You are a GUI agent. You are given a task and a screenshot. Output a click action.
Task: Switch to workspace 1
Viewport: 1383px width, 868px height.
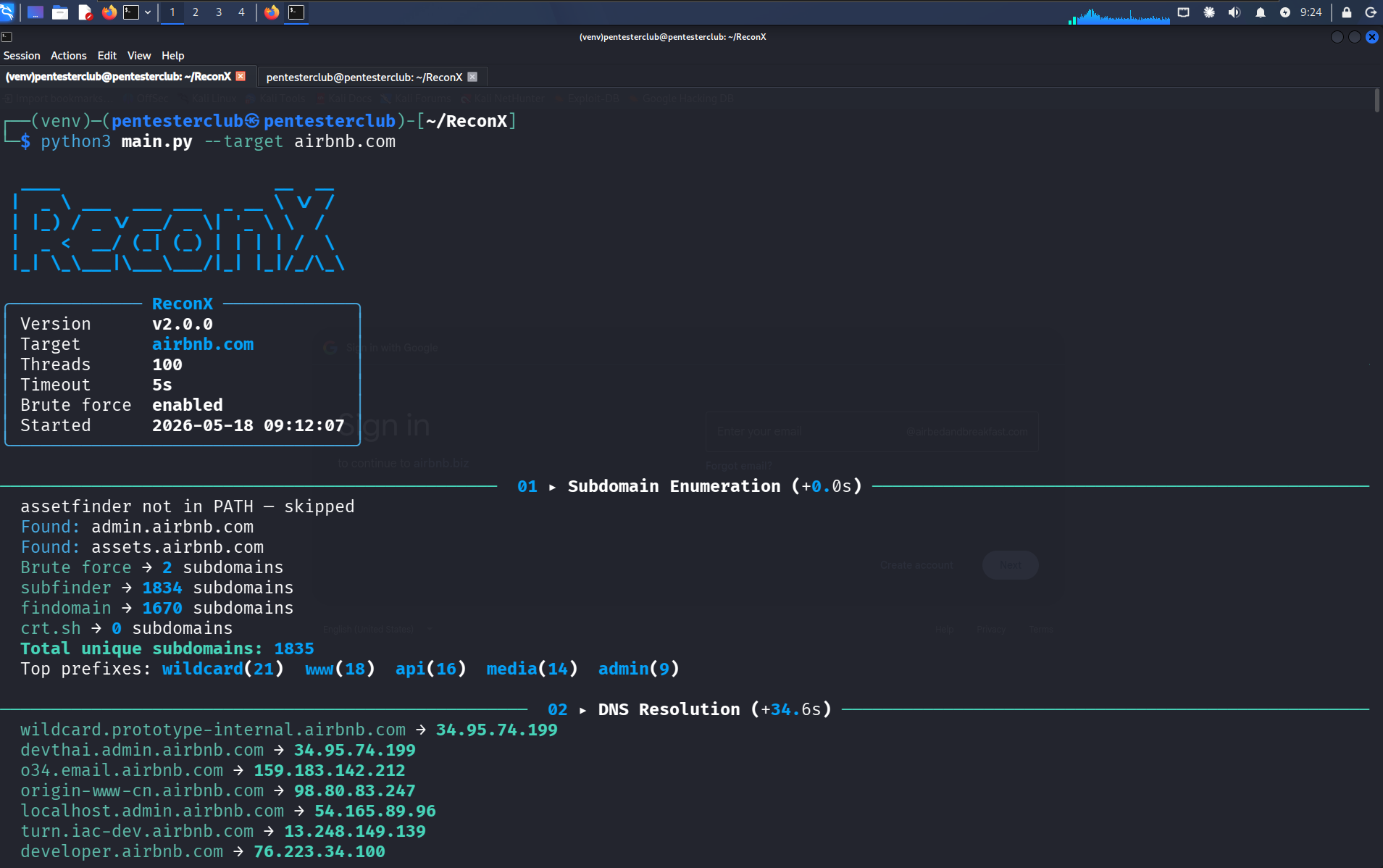(x=172, y=12)
